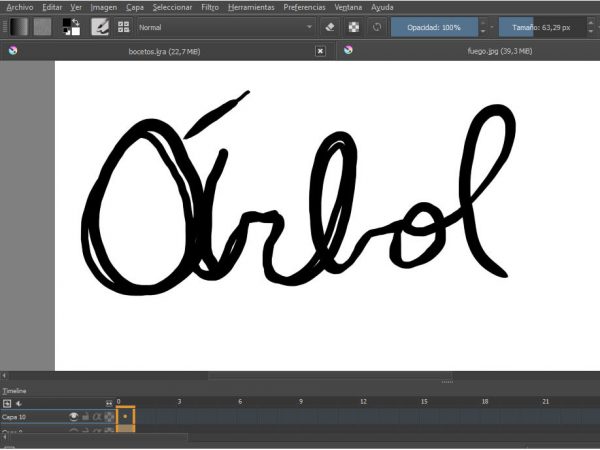The image size is (600, 450).
Task: Hide the Capa 10 layer
Action: [x=73, y=416]
